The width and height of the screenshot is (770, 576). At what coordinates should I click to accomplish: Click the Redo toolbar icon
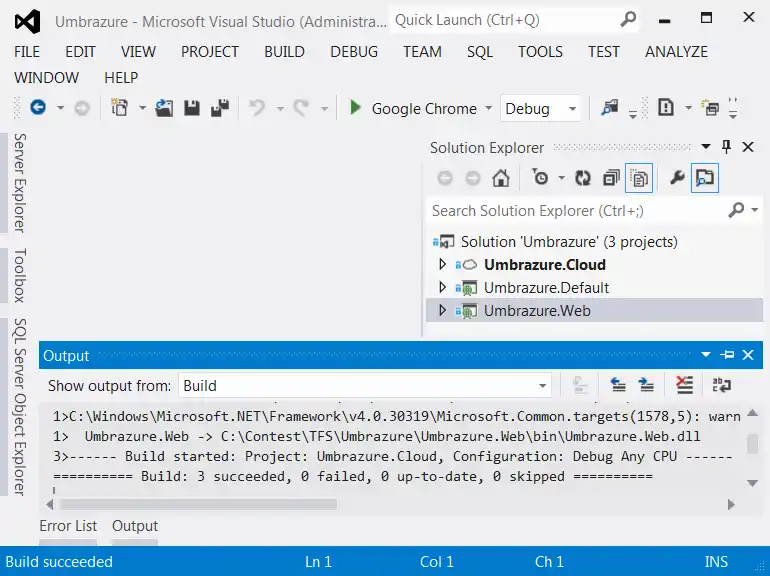(x=301, y=108)
